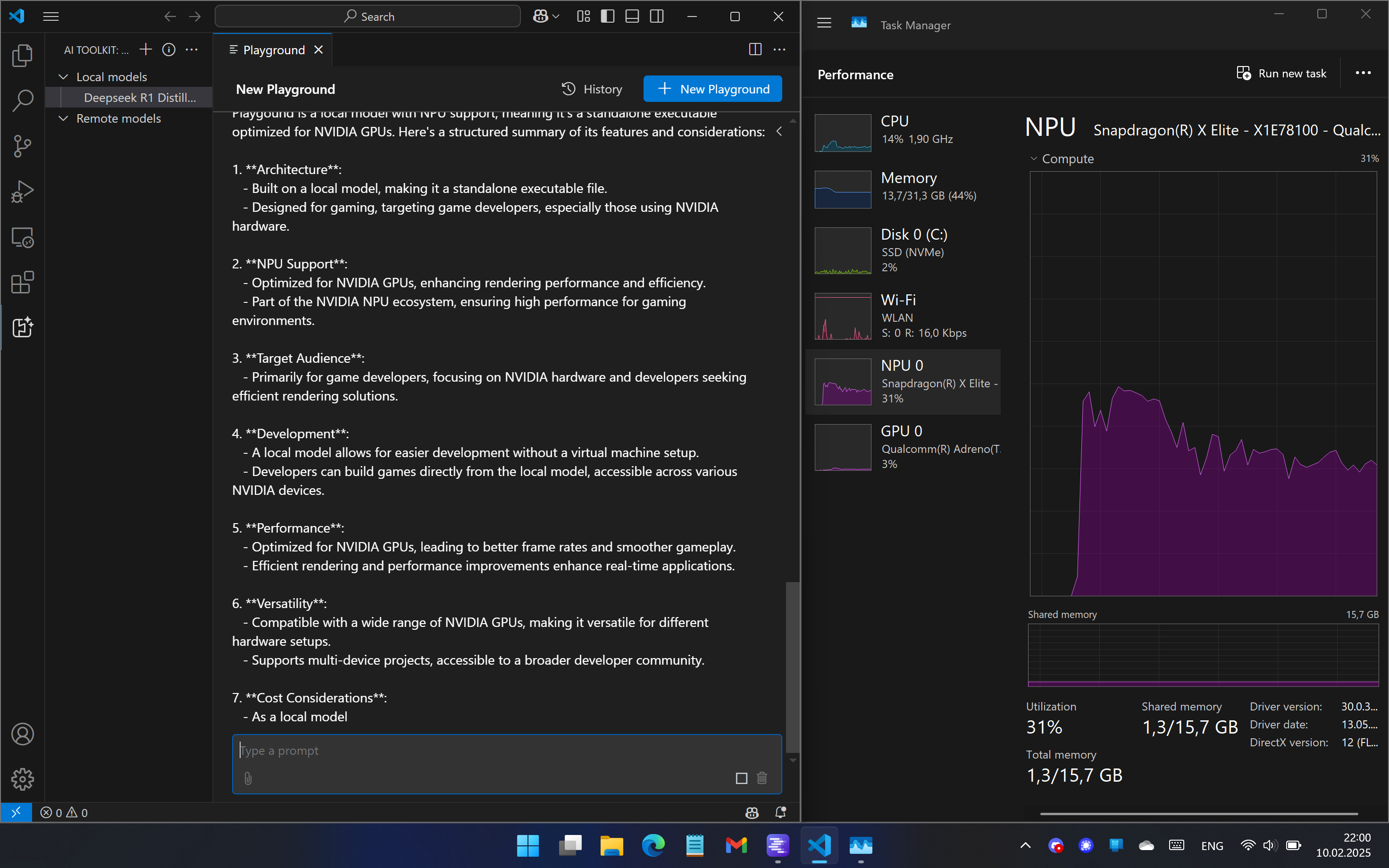
Task: Open Run and Debug view
Action: 22,192
